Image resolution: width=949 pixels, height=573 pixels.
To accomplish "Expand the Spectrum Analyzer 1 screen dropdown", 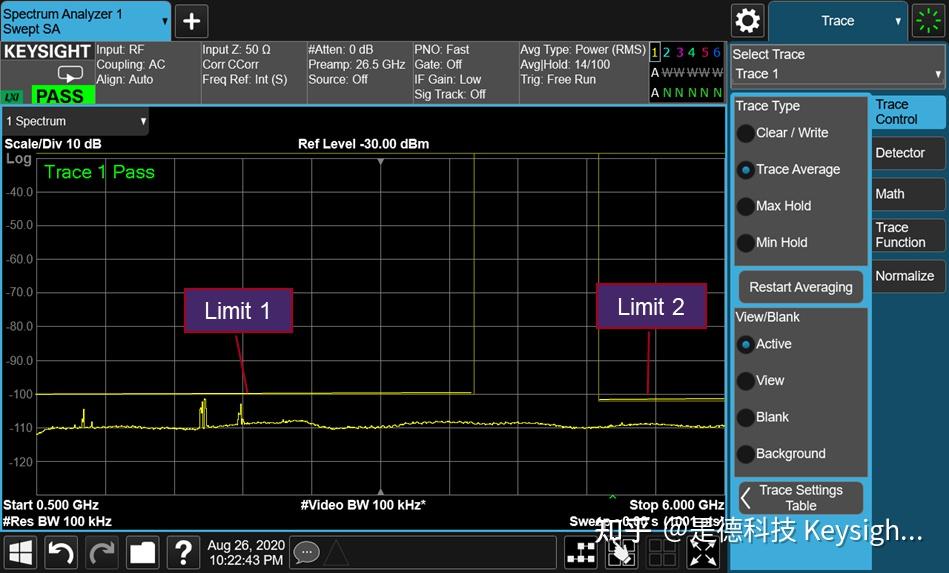I will click(85, 21).
